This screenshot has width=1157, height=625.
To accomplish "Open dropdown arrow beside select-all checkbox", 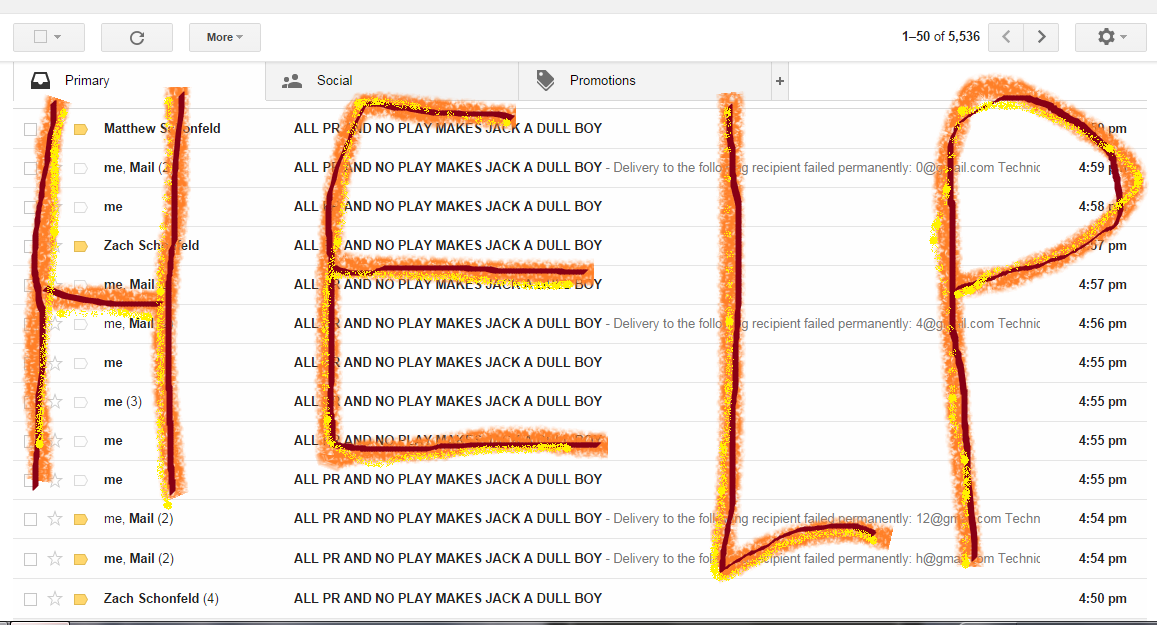I will pyautogui.click(x=57, y=37).
